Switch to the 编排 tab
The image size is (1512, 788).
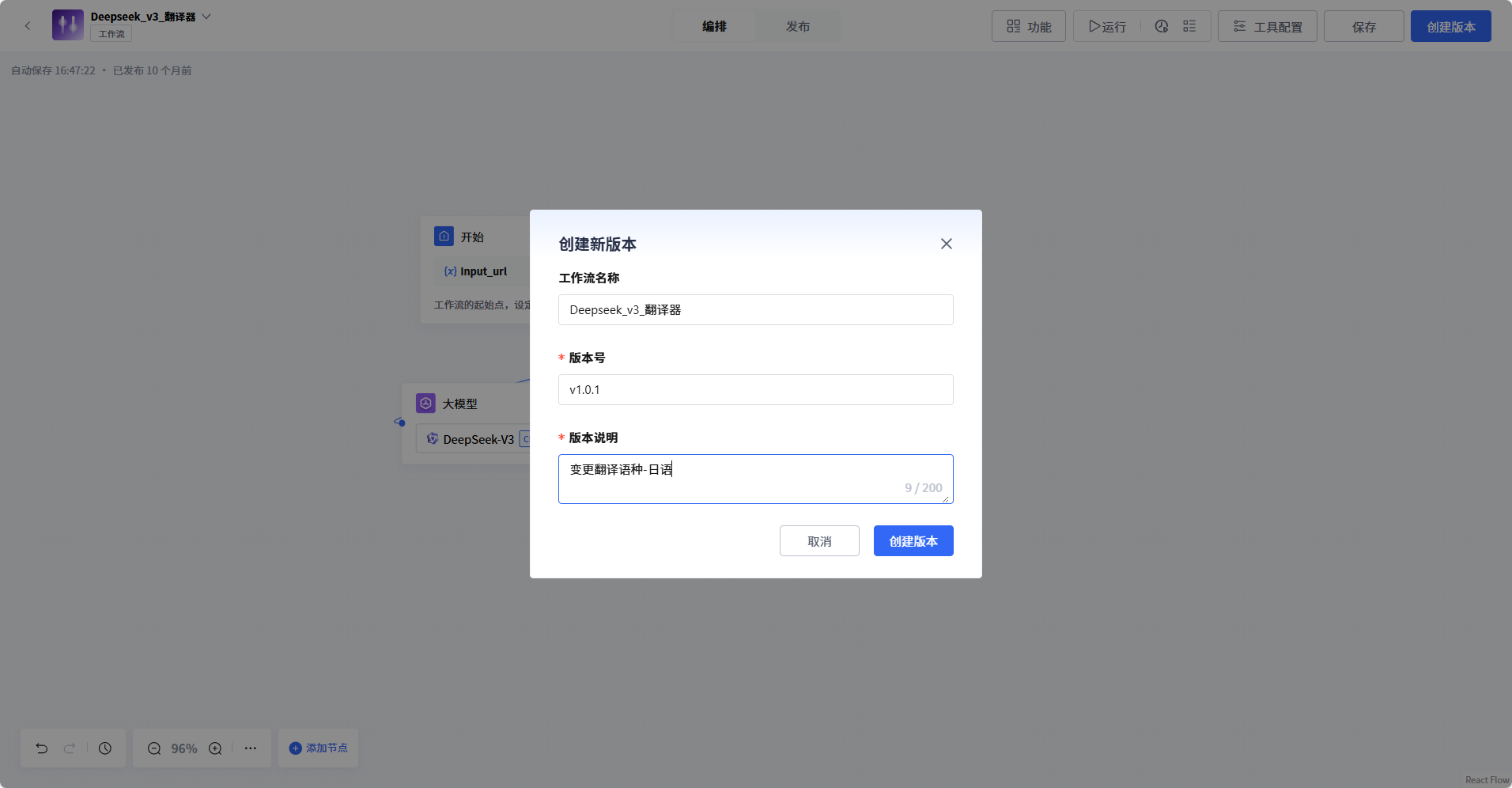coord(714,26)
